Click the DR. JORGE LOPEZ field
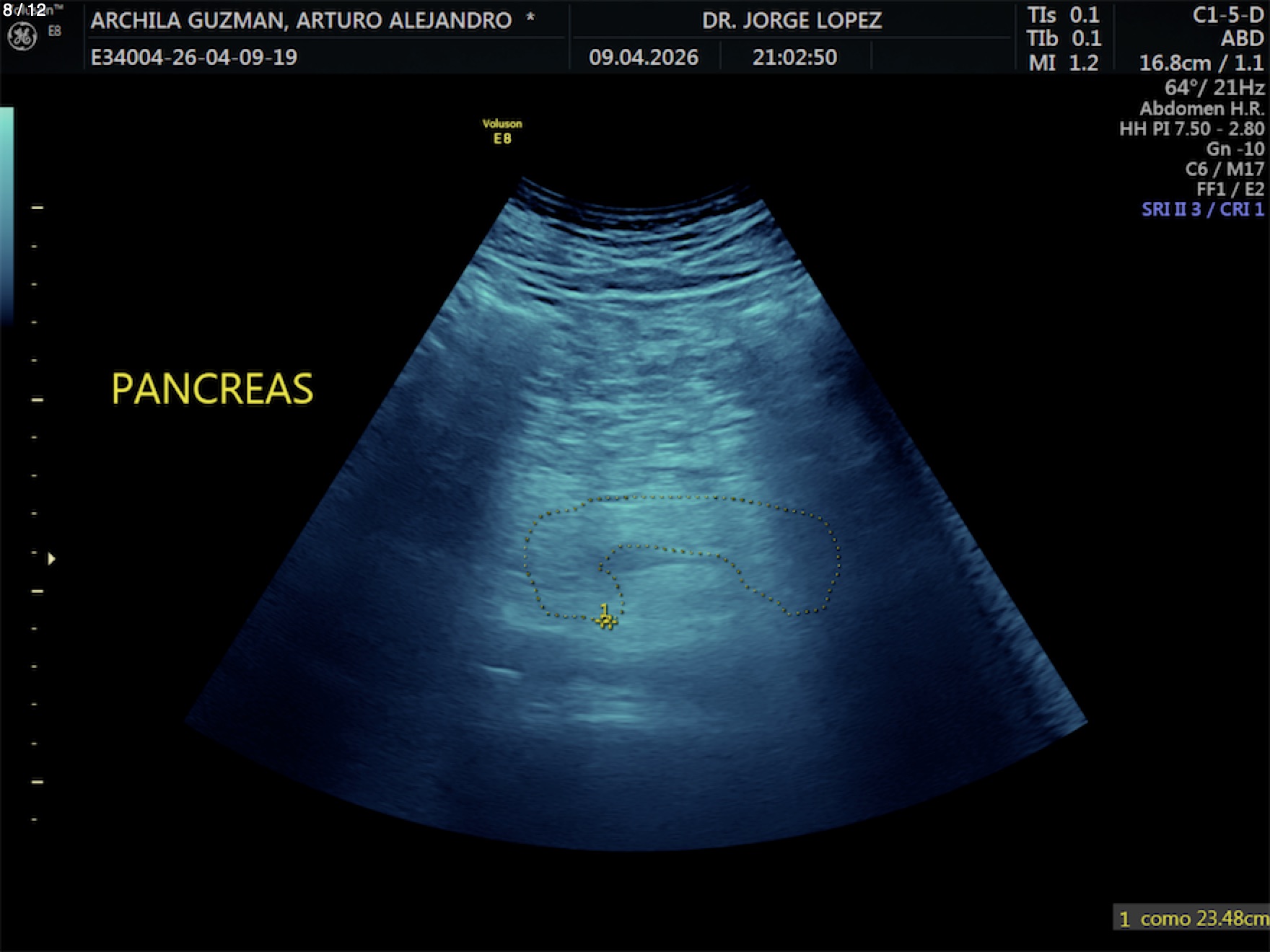 pyautogui.click(x=792, y=20)
